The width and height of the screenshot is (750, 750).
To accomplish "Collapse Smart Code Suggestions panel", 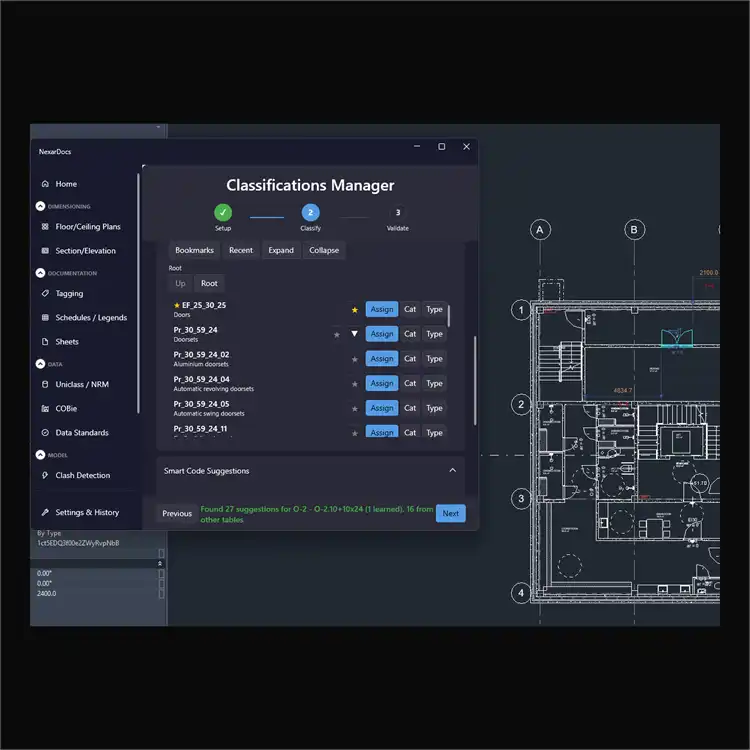I will [452, 471].
